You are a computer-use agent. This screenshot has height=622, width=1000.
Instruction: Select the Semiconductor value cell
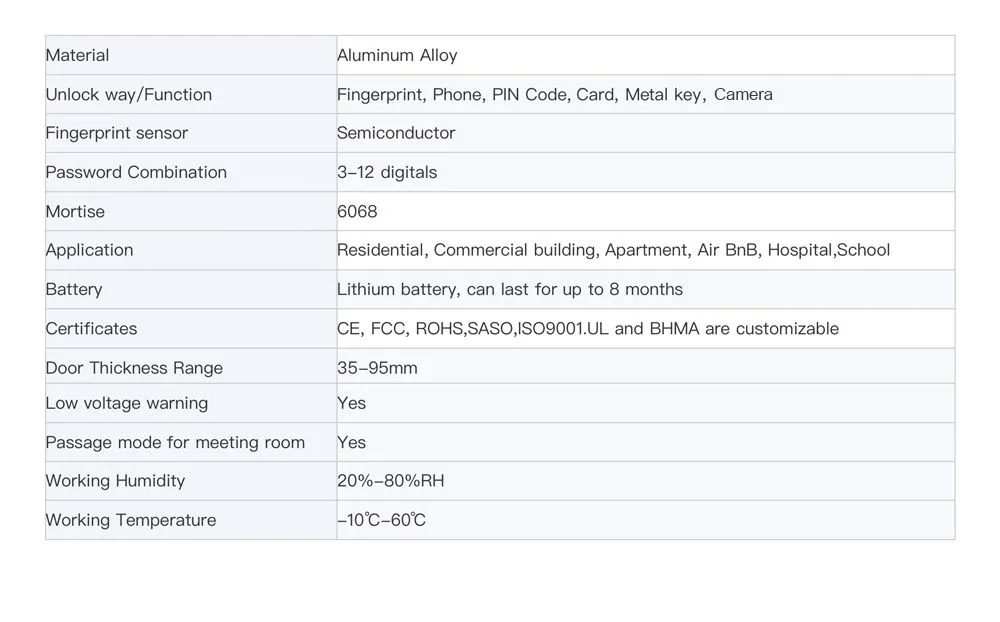[x=645, y=133]
